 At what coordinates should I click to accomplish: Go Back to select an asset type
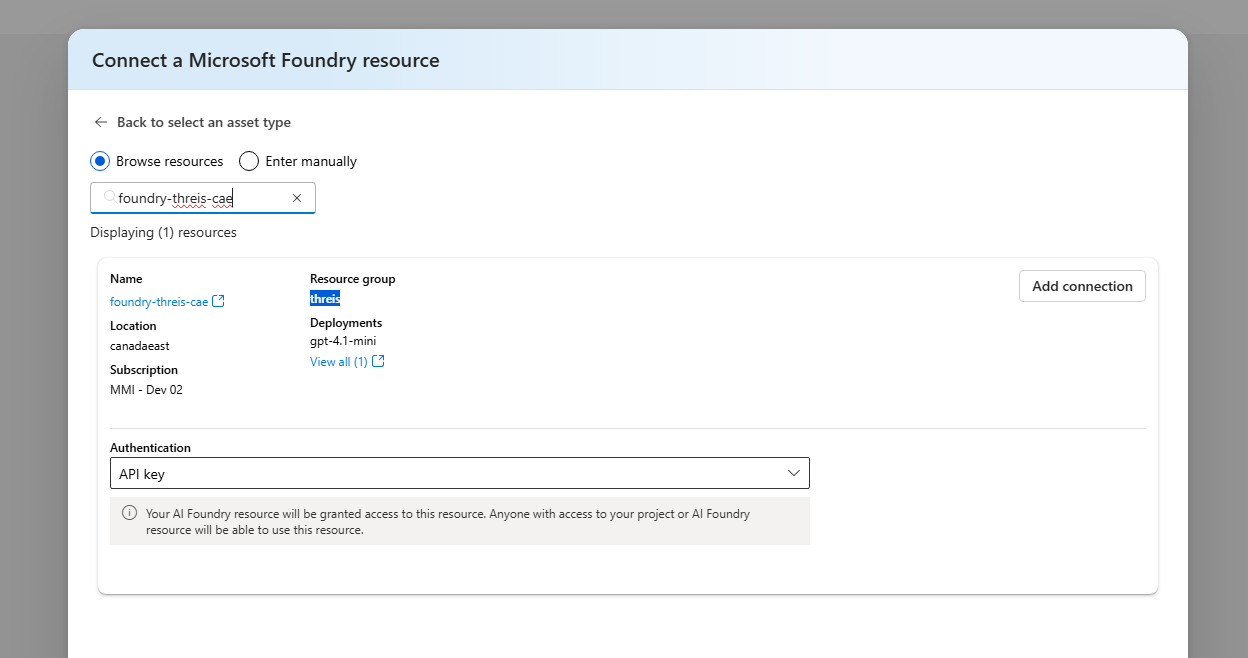tap(204, 122)
